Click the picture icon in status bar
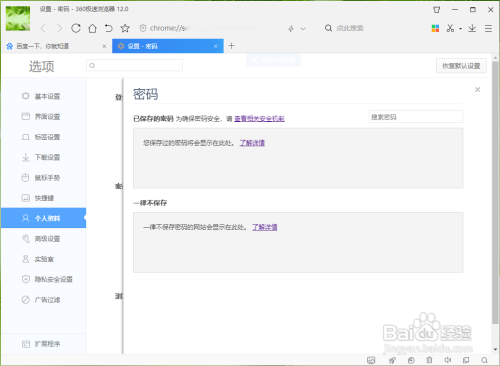 coord(371,360)
